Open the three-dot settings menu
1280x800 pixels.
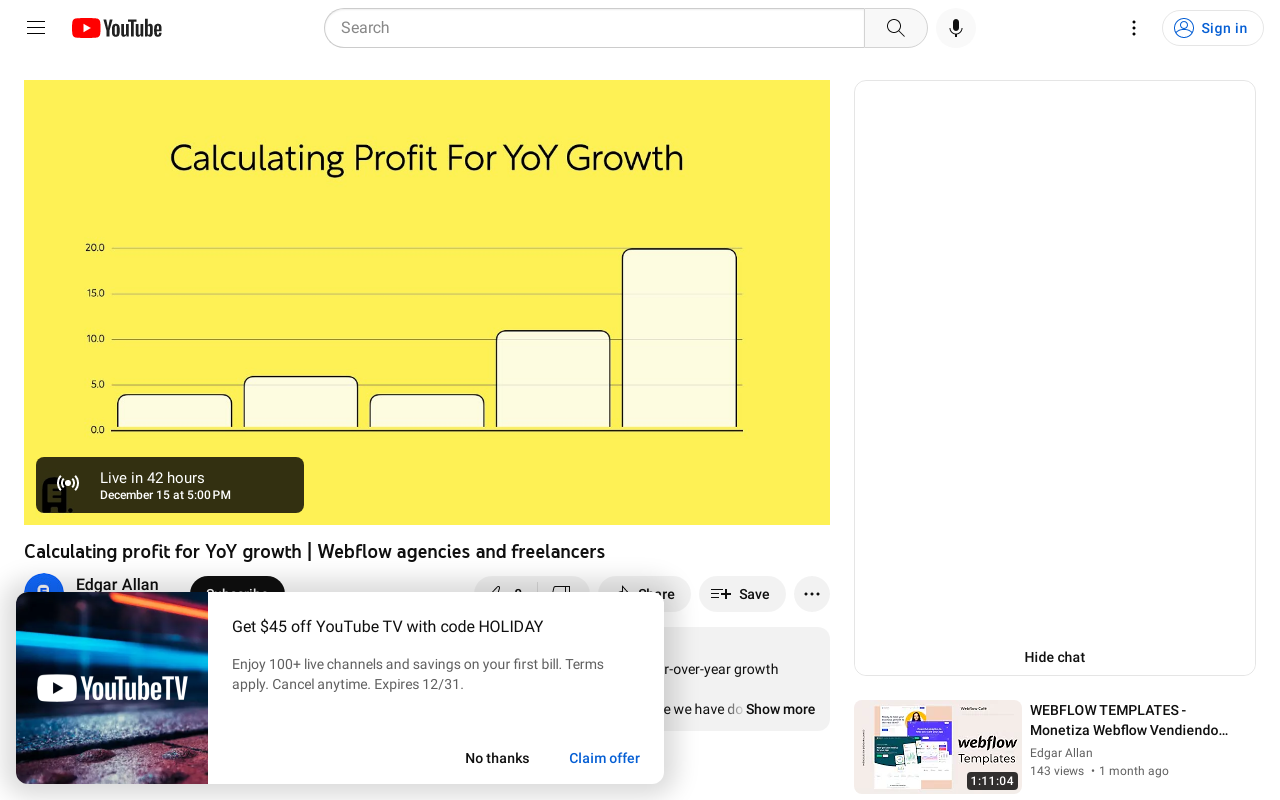click(1134, 28)
